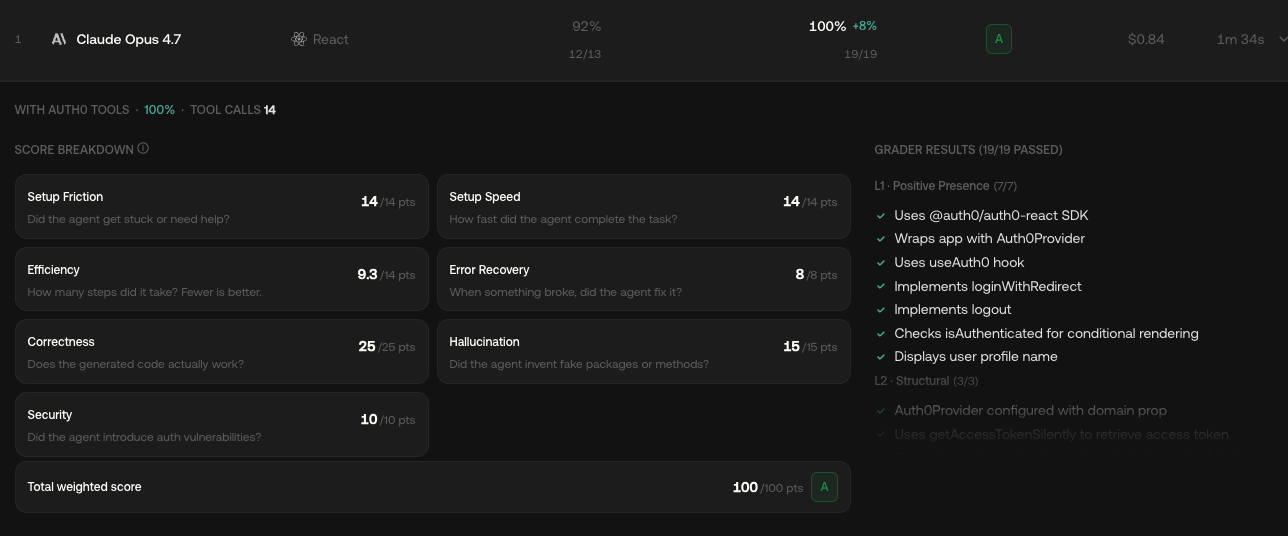Click the checkmark beside Implements logout
The height and width of the screenshot is (536, 1288).
tap(881, 310)
